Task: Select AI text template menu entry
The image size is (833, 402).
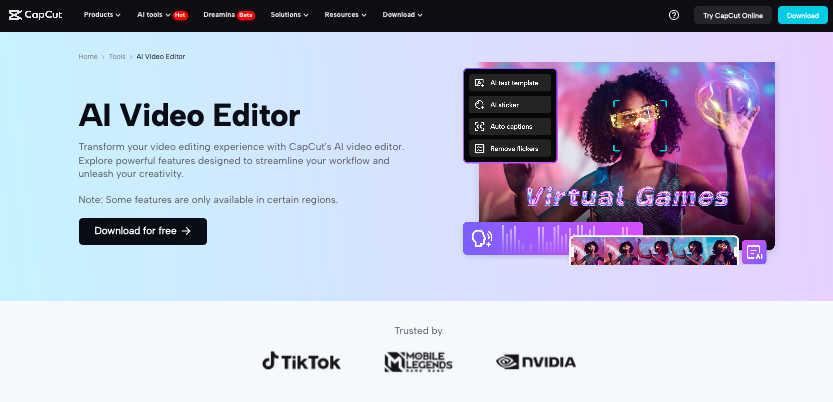Action: tap(510, 83)
